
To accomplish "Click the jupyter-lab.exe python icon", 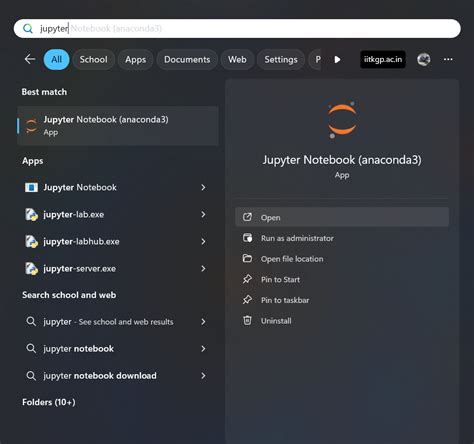I will tap(31, 214).
